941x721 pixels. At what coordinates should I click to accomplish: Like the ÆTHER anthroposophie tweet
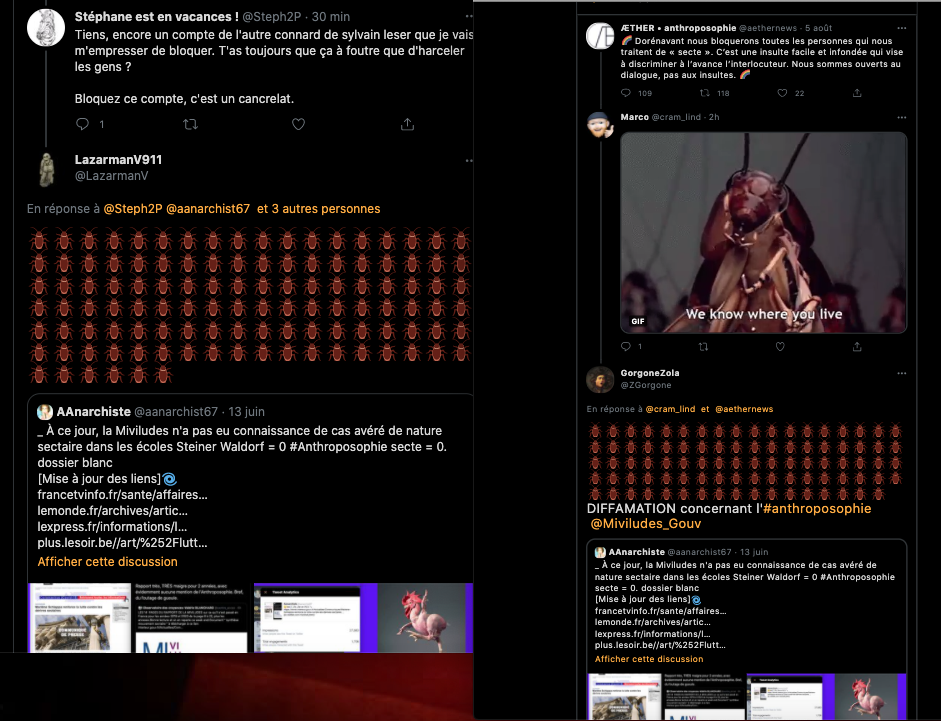[x=782, y=93]
